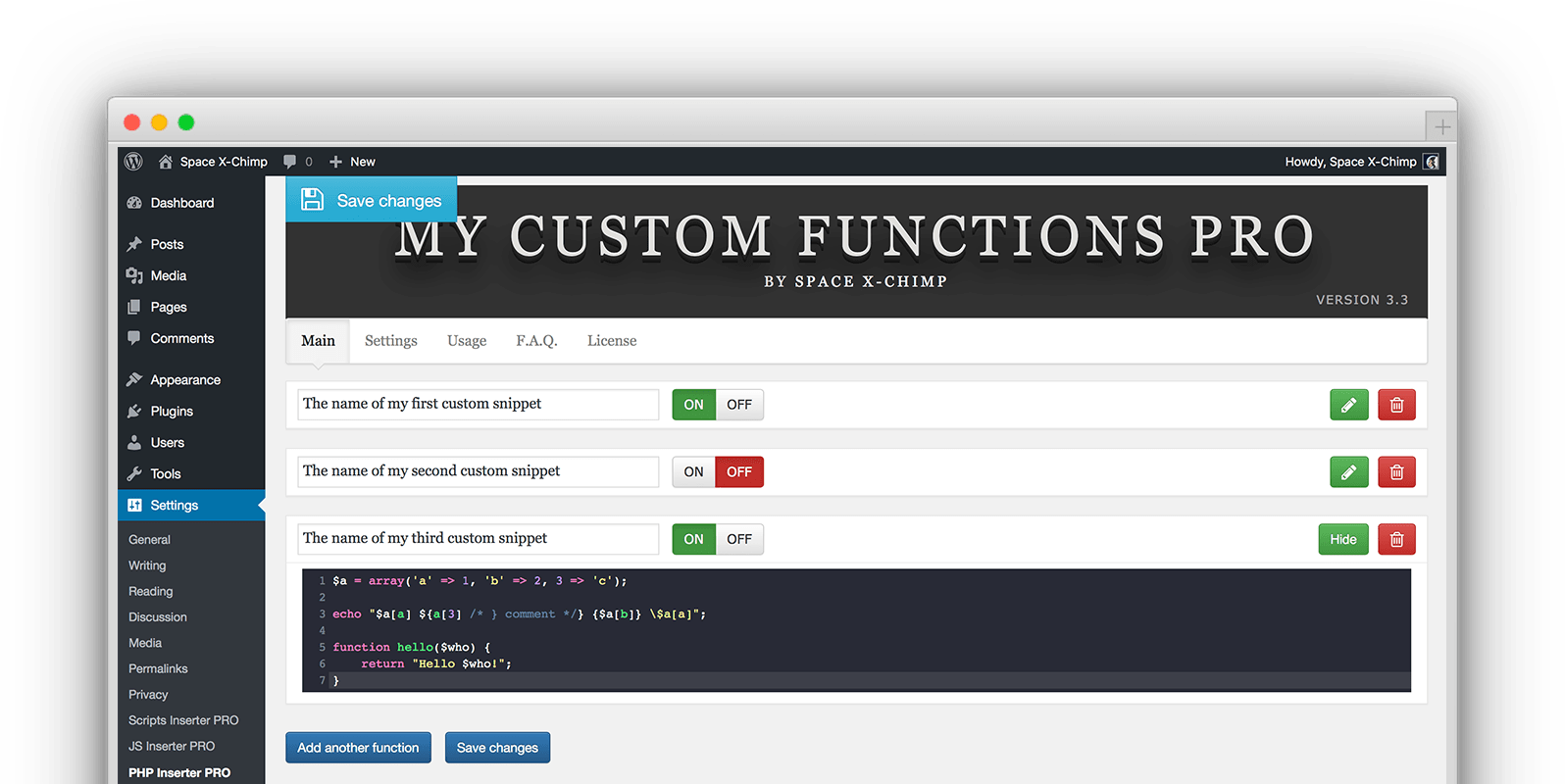The height and width of the screenshot is (784, 1565).
Task: Open Appearance in the sidebar
Action: [174, 379]
